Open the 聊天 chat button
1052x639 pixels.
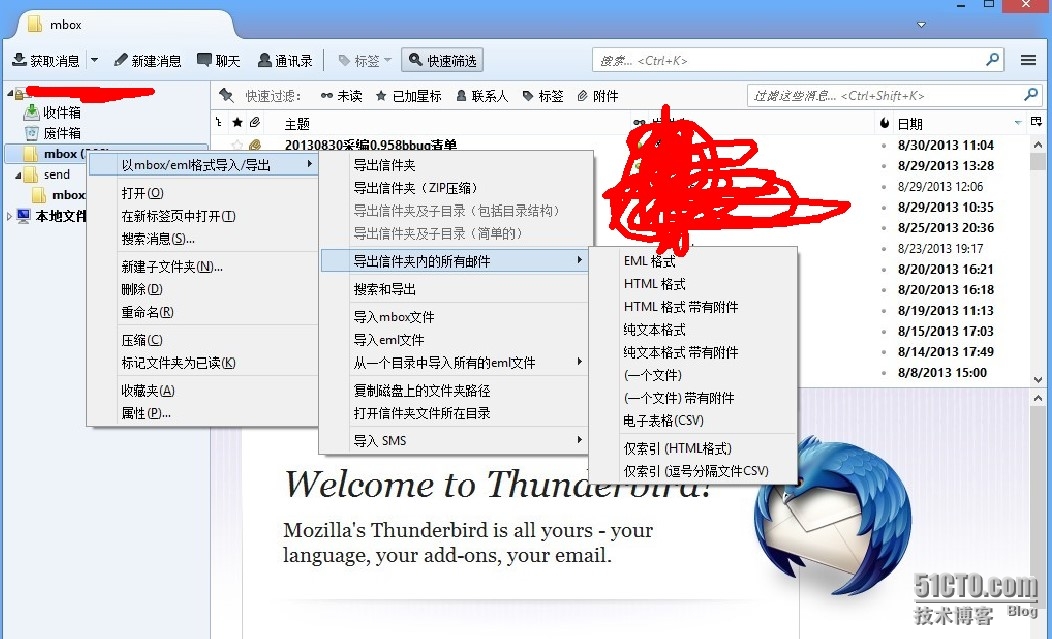coord(219,61)
